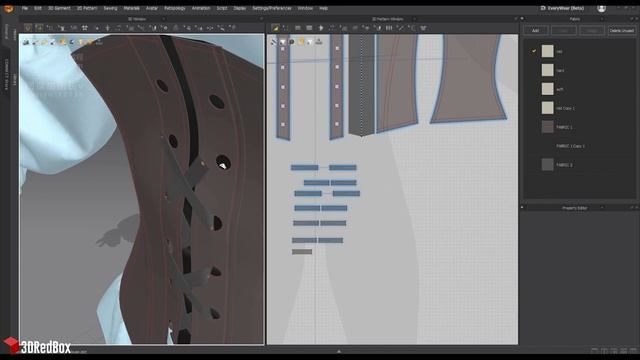Select the Transform Pattern tool next to Edit Pattern
The height and width of the screenshot is (360, 640).
click(286, 28)
